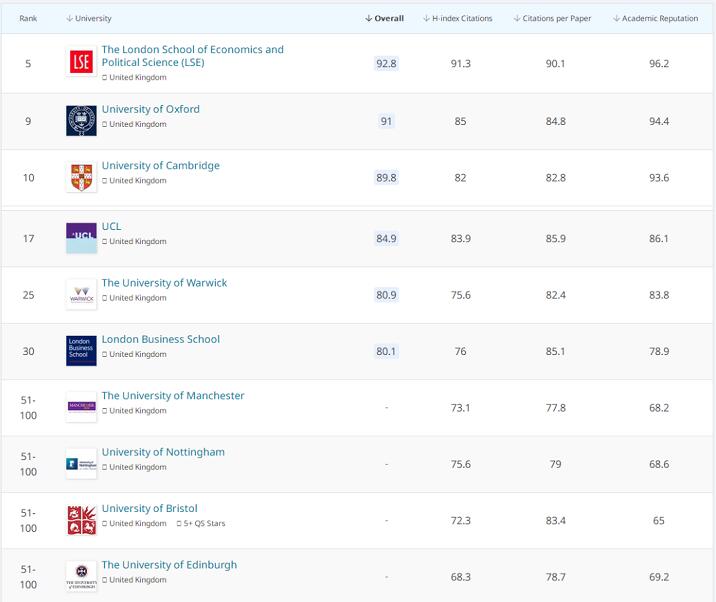Sort table by Overall score
This screenshot has width=716, height=602.
pos(384,19)
